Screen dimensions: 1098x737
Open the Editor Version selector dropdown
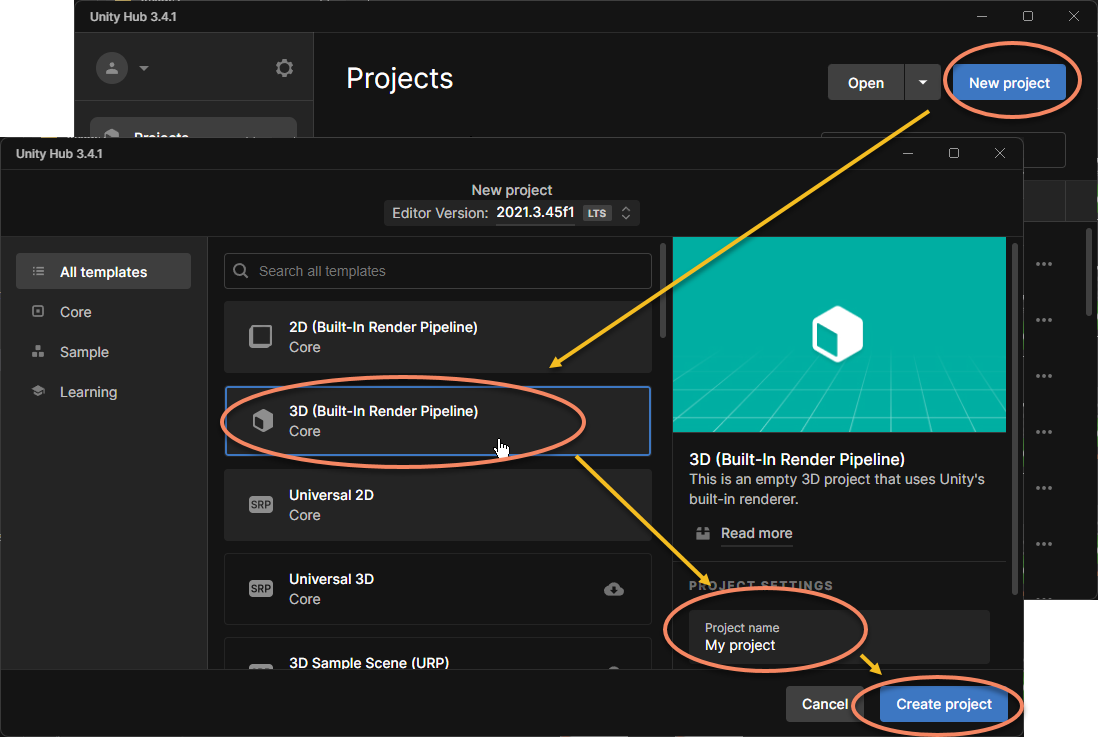(625, 213)
